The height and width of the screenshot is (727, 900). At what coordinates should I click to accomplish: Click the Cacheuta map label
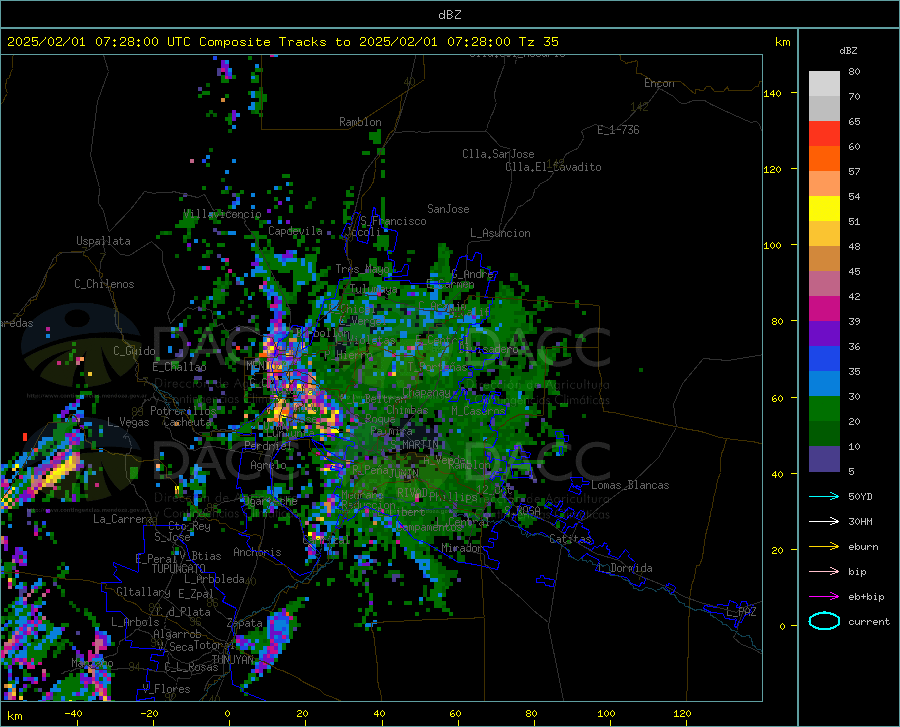pyautogui.click(x=187, y=422)
